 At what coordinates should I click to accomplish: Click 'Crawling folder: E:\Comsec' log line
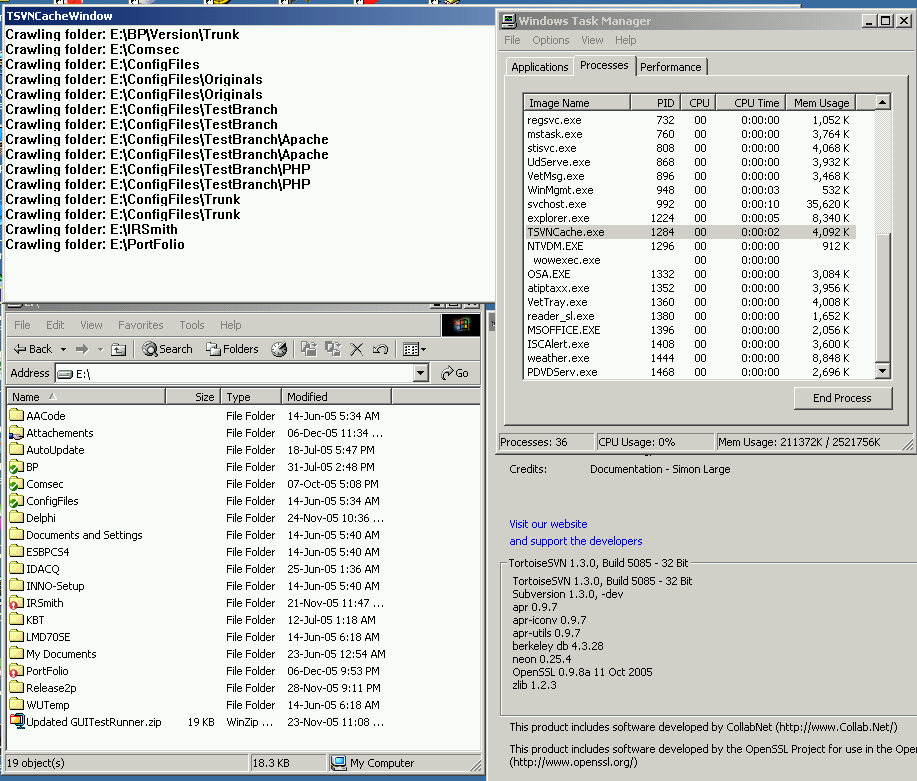tap(92, 49)
